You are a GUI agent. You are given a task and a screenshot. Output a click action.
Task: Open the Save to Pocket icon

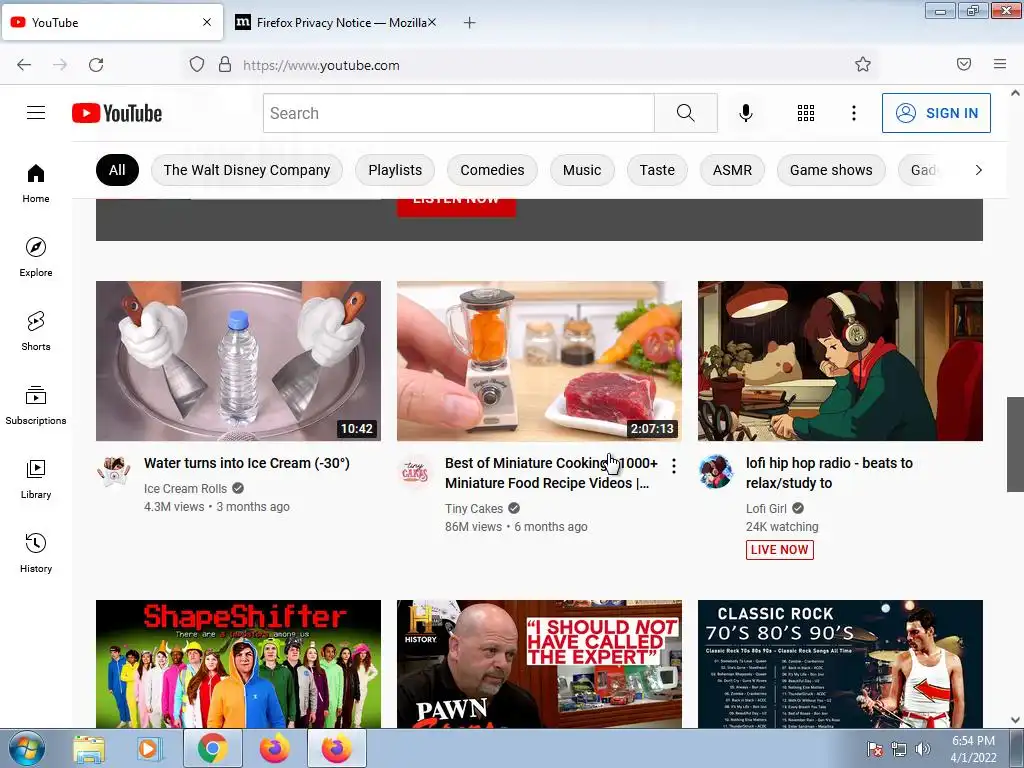pos(964,64)
